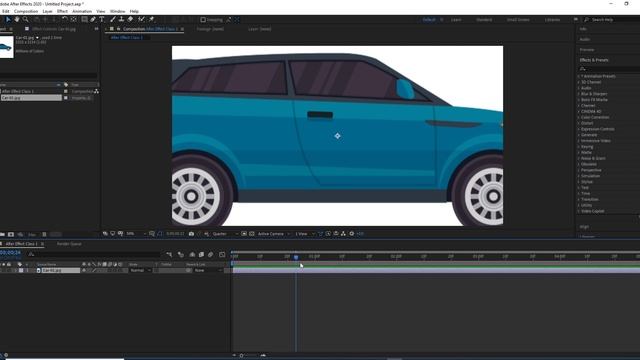Image resolution: width=640 pixels, height=360 pixels.
Task: Open the viewer magnification 50% dropdown
Action: (136, 234)
